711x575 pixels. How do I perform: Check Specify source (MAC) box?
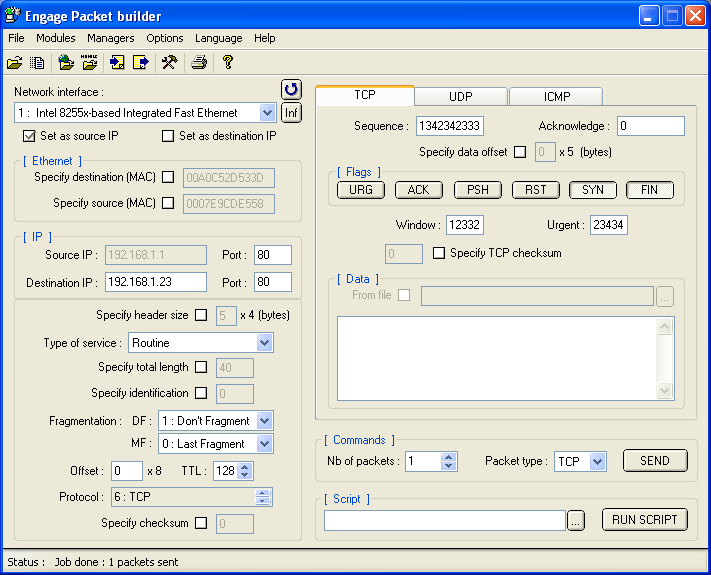coord(168,203)
